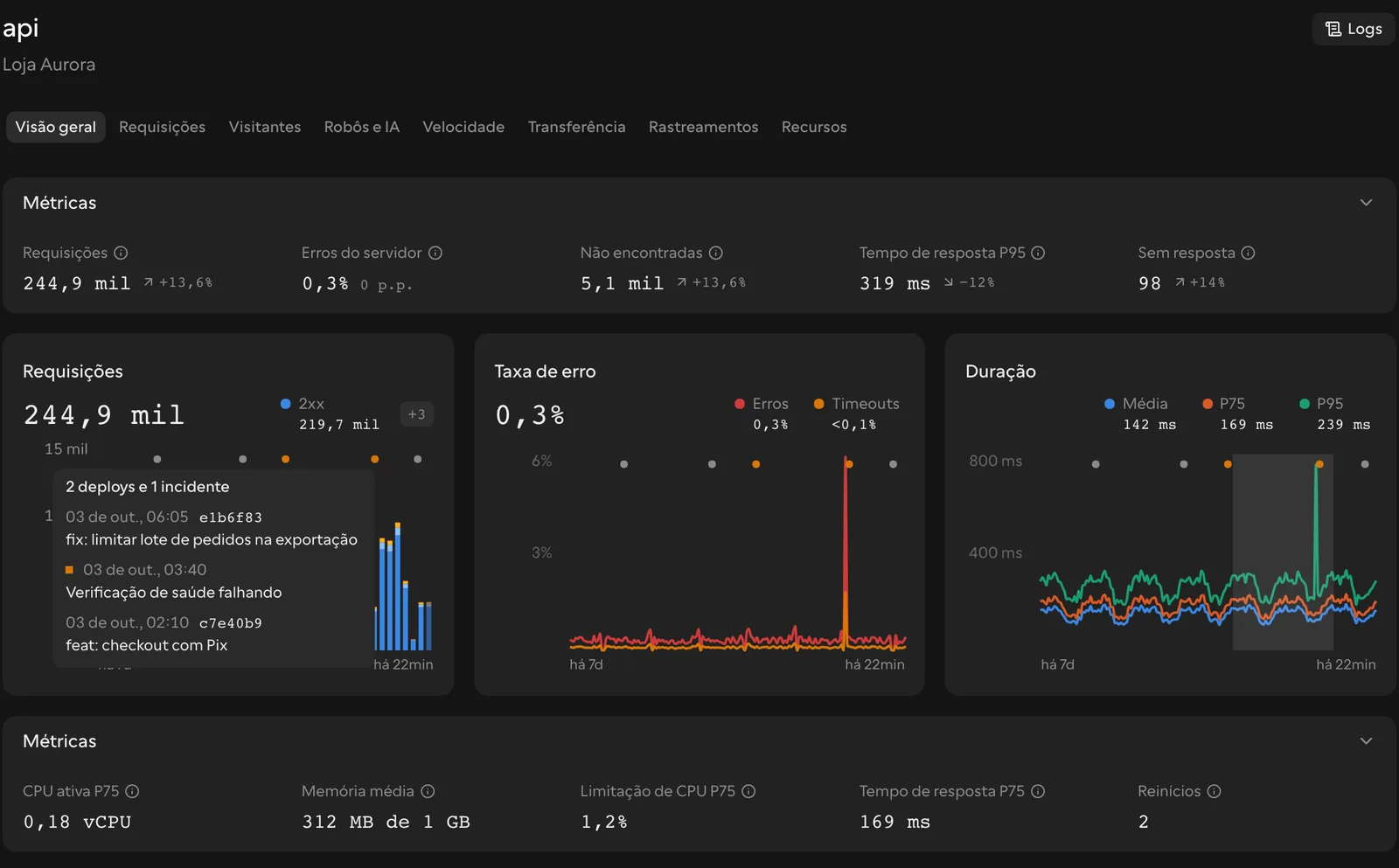Toggle the 2xx series legend dot
Viewport: 1399px width, 868px height.
coord(285,404)
